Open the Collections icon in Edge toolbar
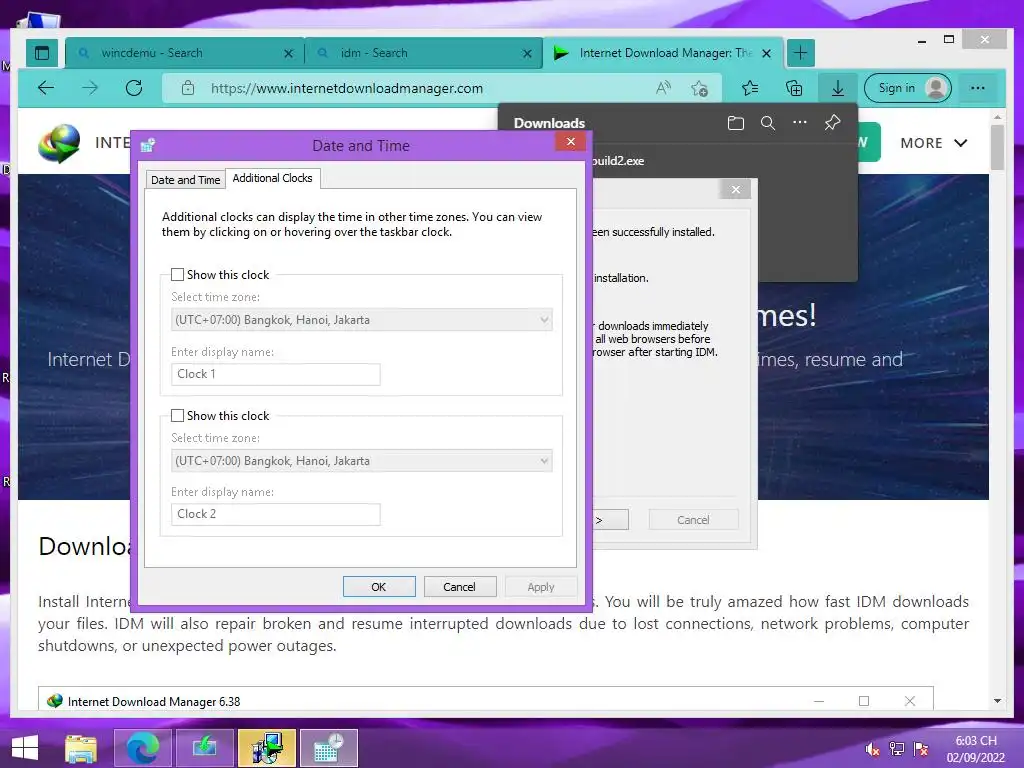This screenshot has height=768, width=1024. (x=794, y=88)
